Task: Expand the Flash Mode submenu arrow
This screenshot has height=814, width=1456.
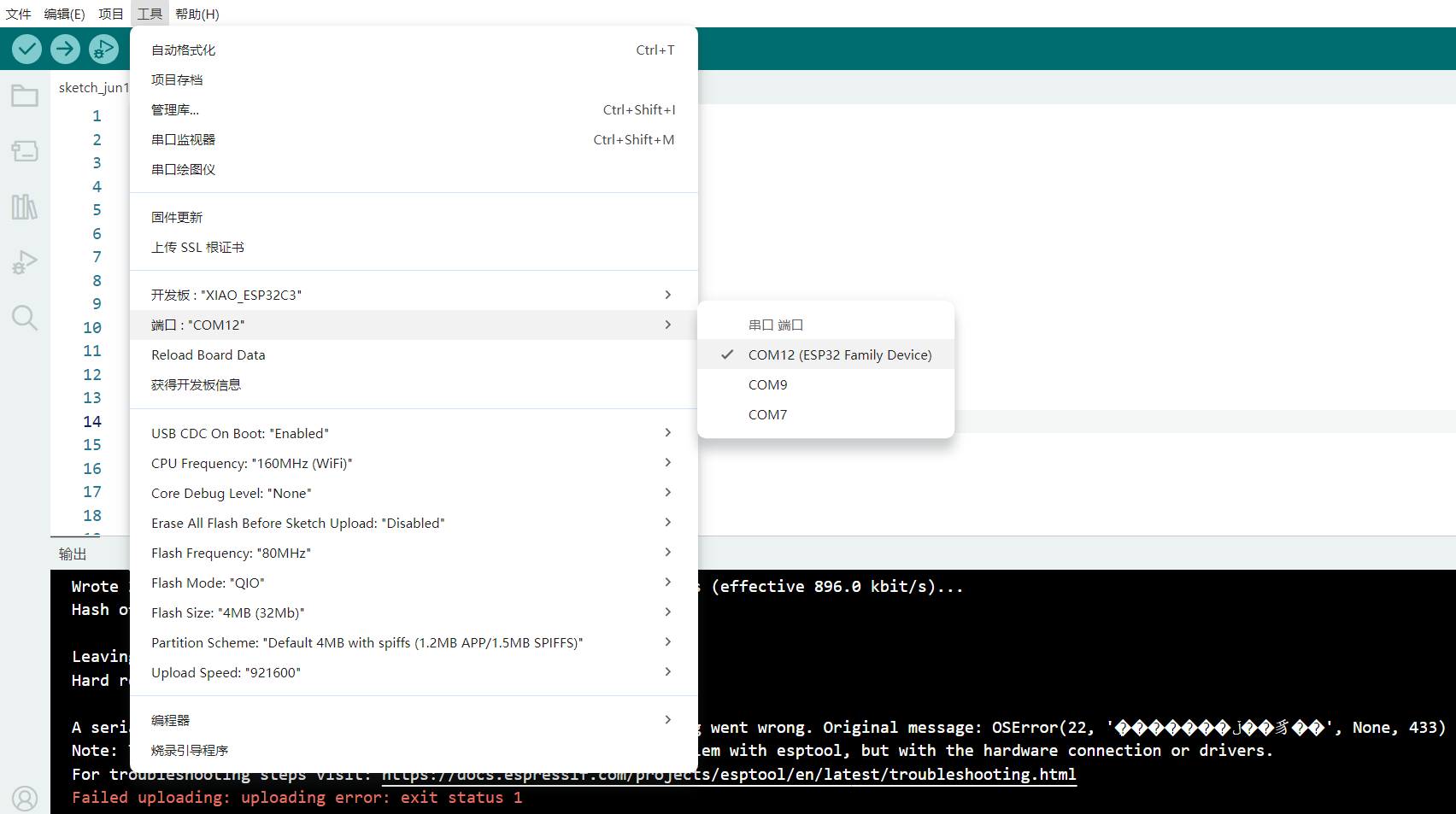Action: (x=668, y=583)
